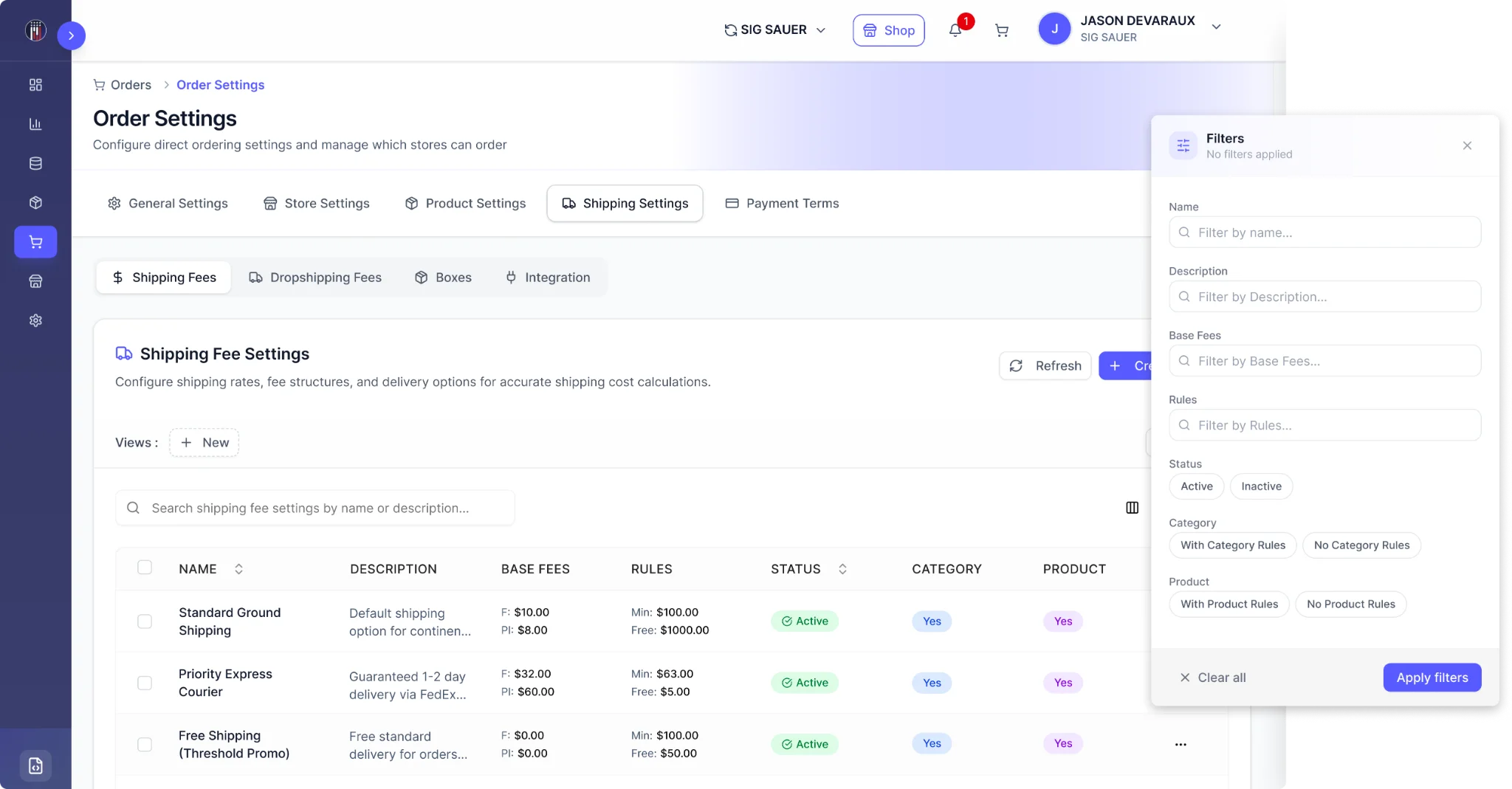The image size is (1512, 789).
Task: Click the Apply filters button
Action: pyautogui.click(x=1432, y=678)
